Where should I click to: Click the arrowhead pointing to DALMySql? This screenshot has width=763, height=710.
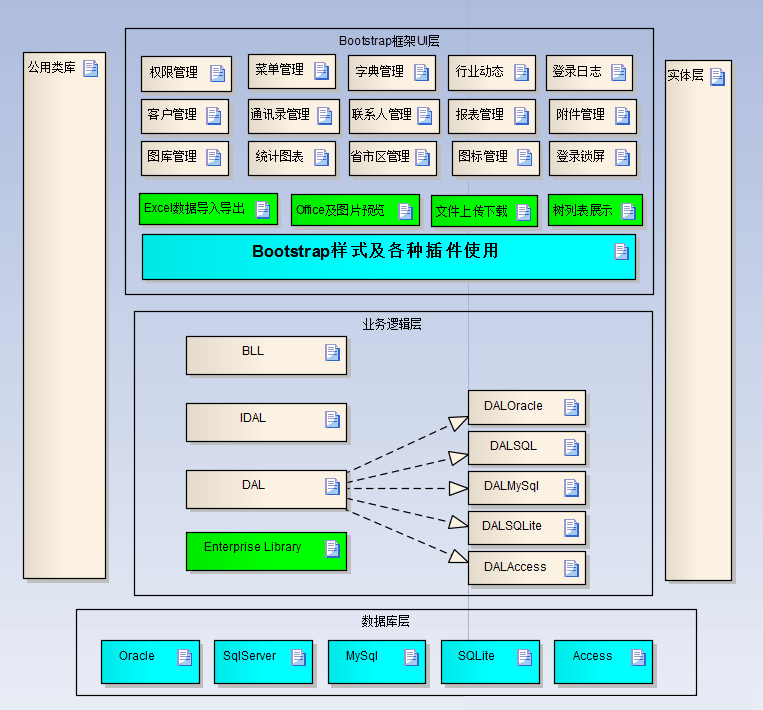(x=458, y=488)
